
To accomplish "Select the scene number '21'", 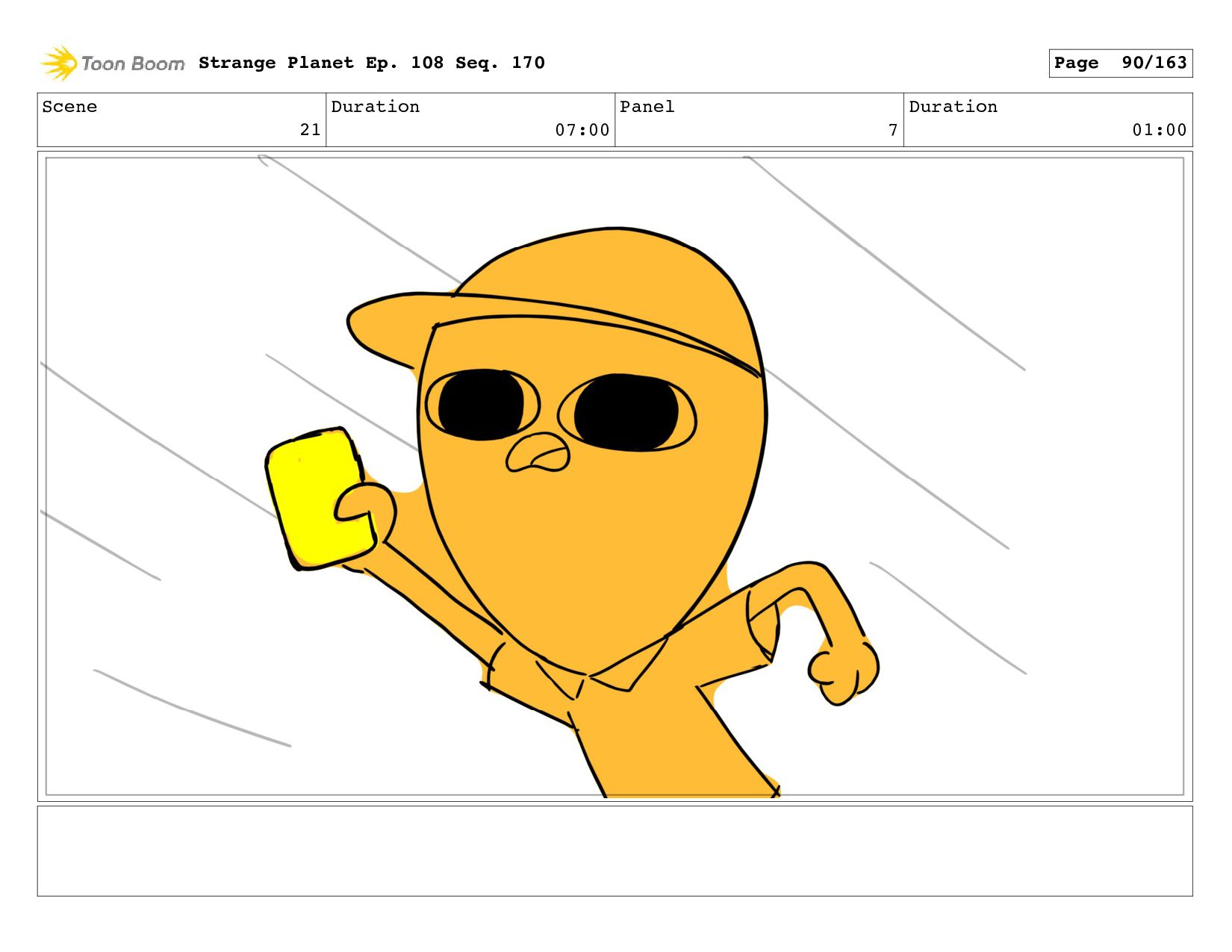I will point(311,130).
